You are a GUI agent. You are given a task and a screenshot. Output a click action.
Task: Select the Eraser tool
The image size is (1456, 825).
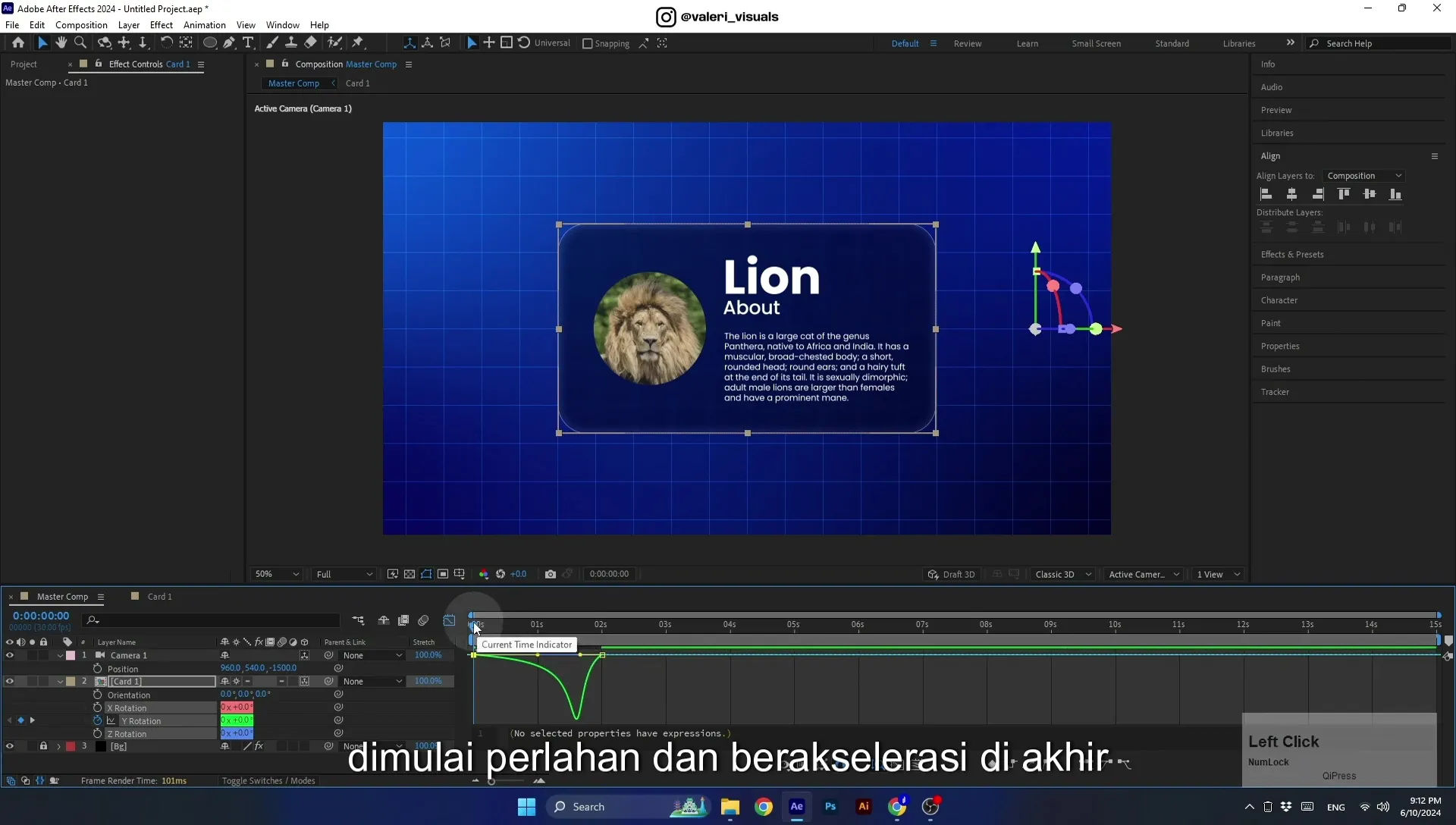click(x=310, y=43)
